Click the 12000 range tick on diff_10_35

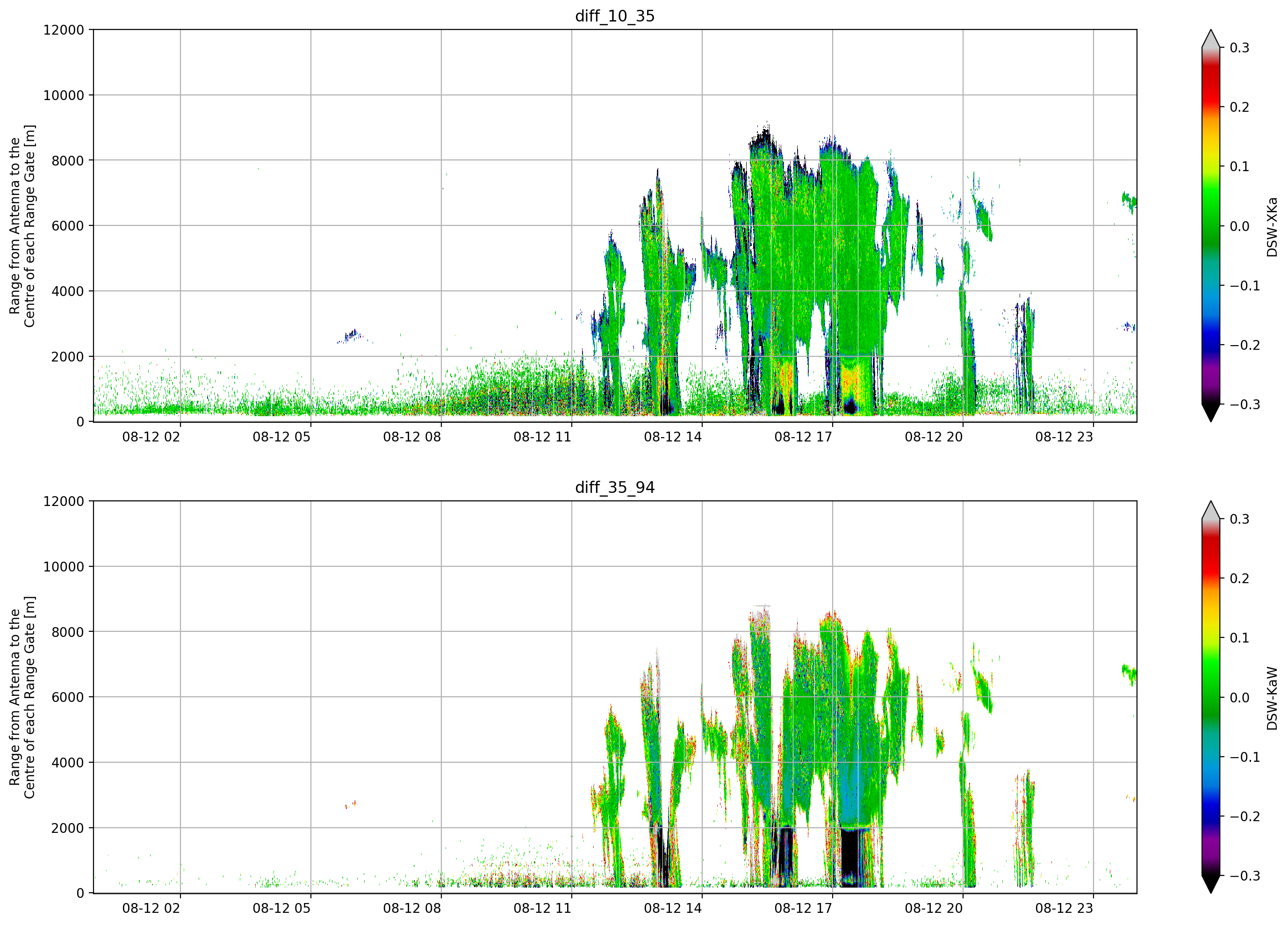64,30
